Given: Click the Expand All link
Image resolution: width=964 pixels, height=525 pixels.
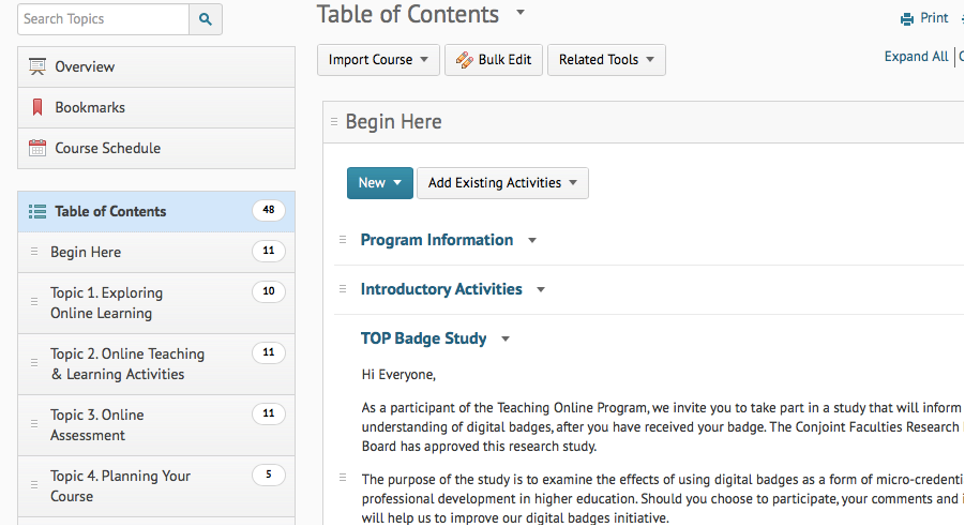Looking at the screenshot, I should click(x=915, y=57).
